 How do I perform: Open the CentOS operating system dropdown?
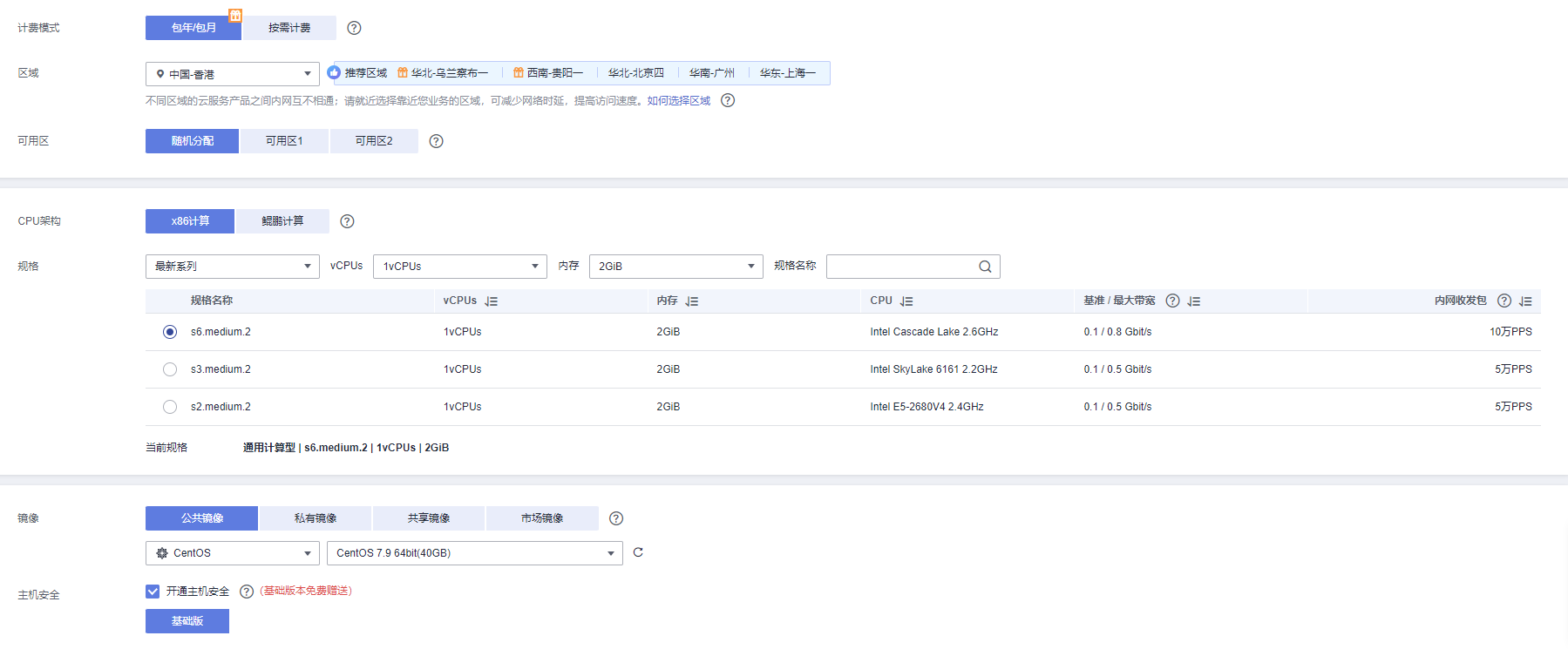(233, 553)
